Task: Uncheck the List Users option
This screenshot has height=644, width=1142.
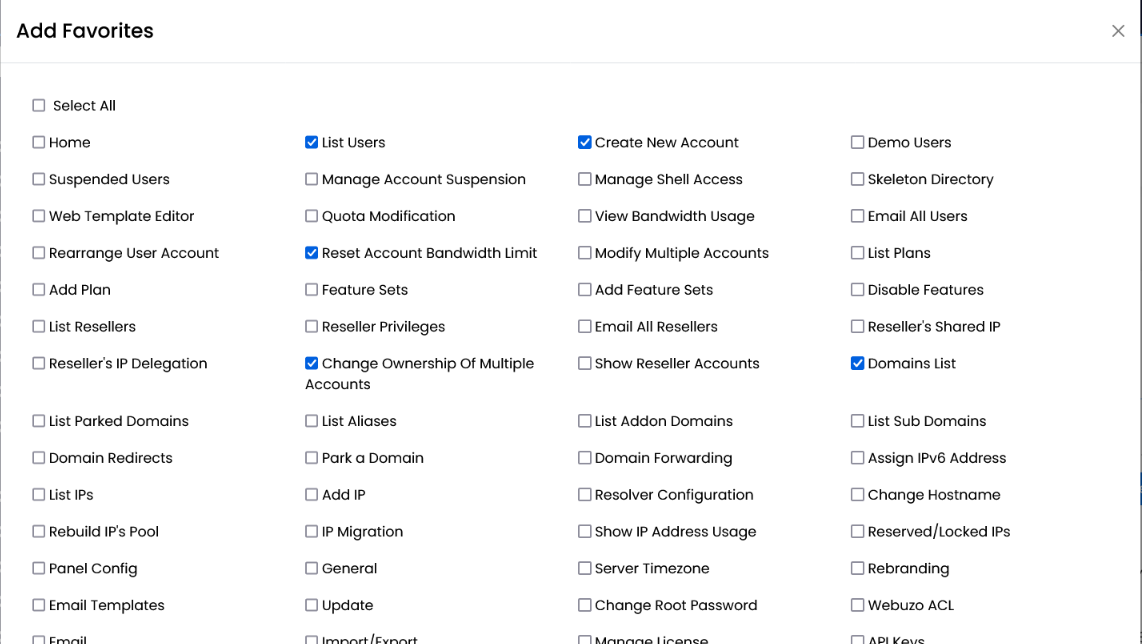Action: coord(311,142)
